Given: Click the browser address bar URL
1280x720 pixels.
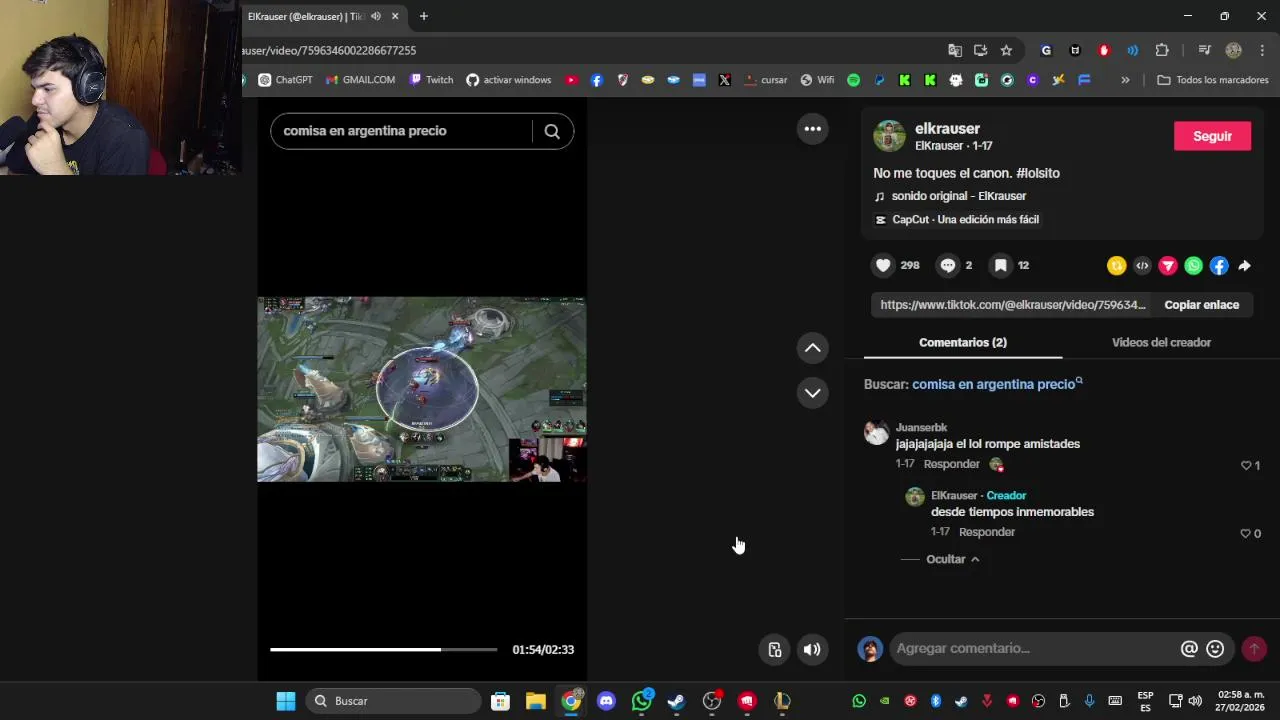Looking at the screenshot, I should click(x=330, y=50).
